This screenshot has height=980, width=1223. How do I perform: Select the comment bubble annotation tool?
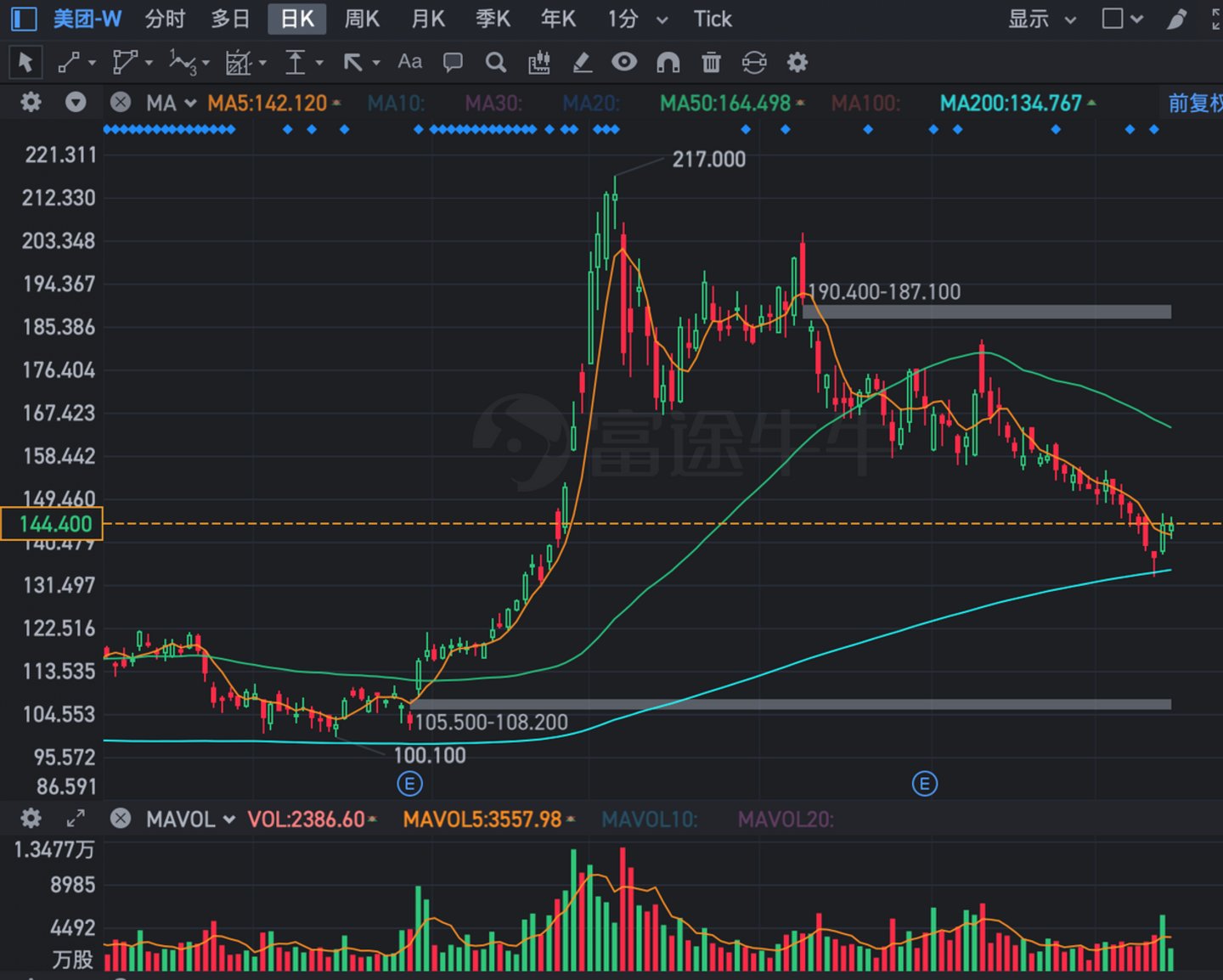pyautogui.click(x=453, y=62)
